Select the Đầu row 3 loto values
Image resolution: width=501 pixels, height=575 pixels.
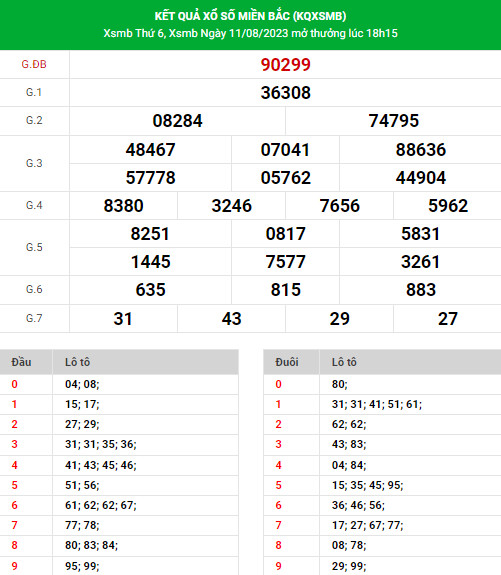click(101, 444)
